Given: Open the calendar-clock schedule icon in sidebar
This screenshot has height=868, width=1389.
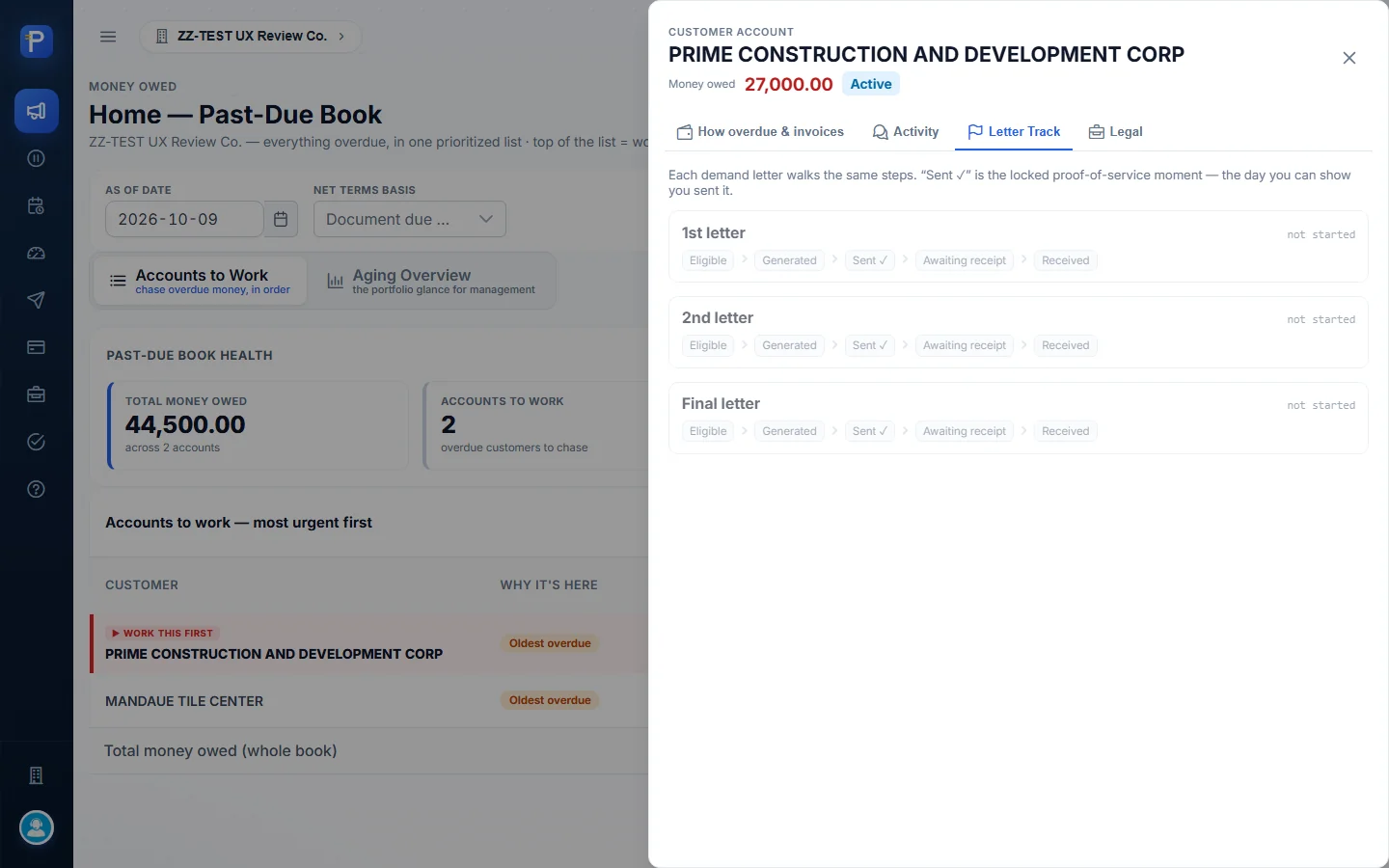Looking at the screenshot, I should 37,205.
